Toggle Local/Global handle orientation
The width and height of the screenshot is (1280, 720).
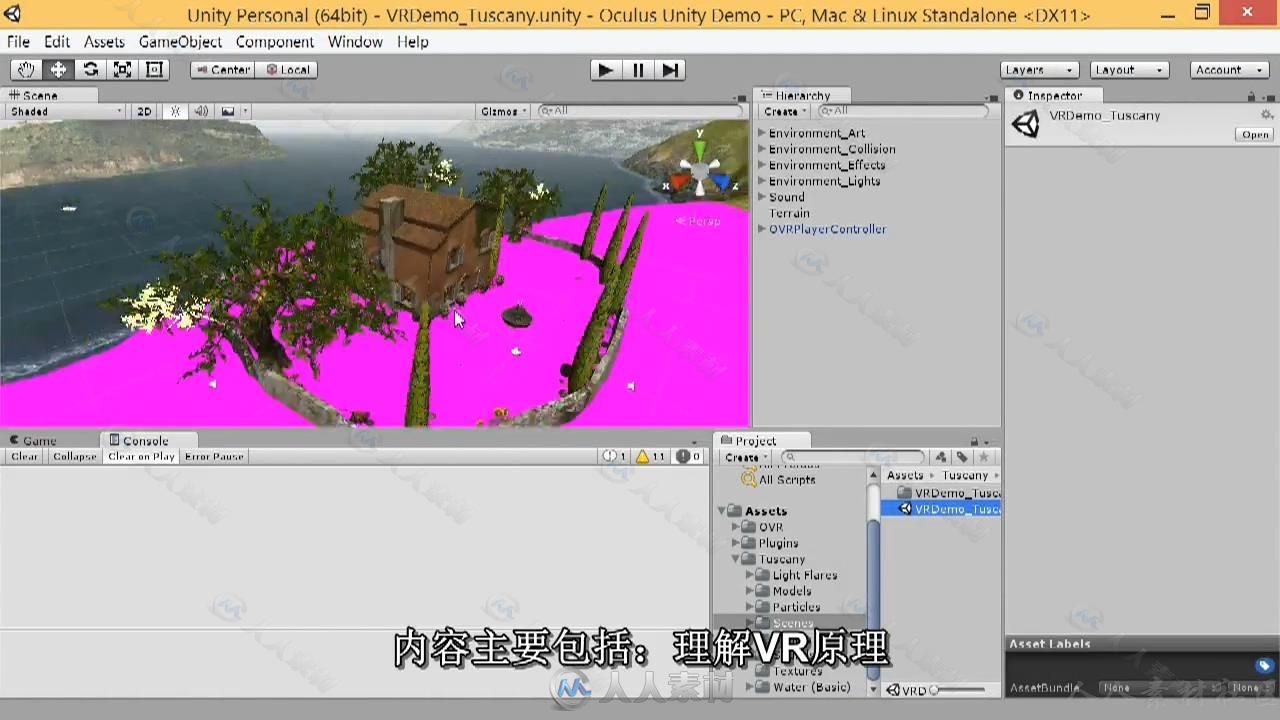coord(287,69)
